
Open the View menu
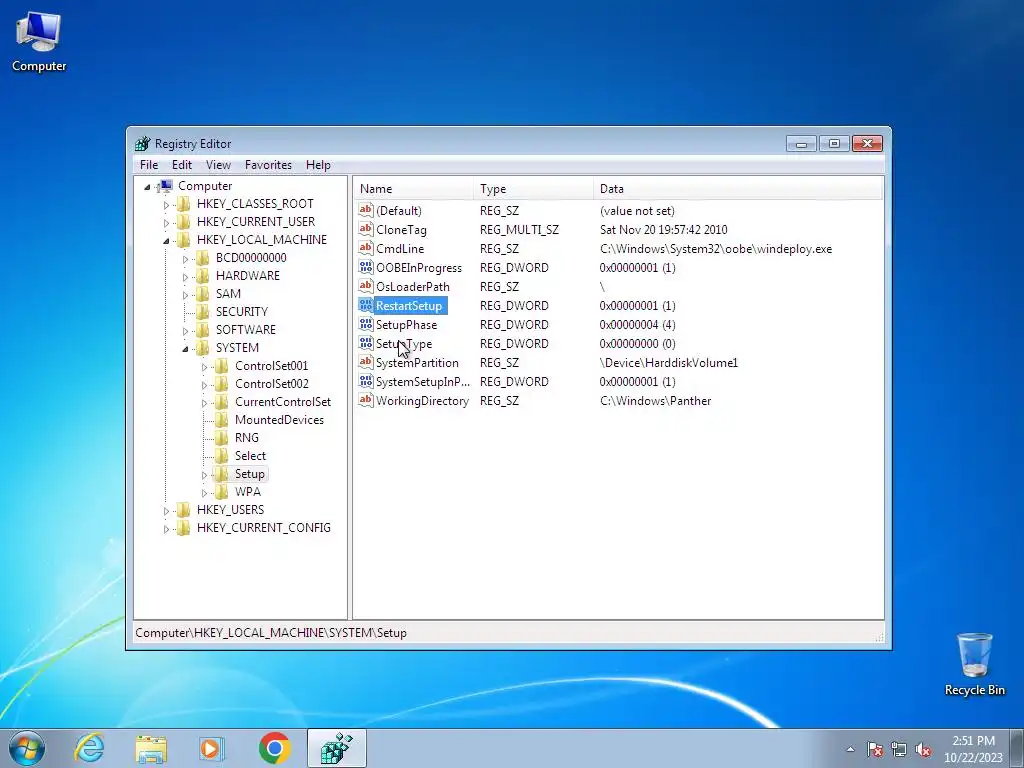pyautogui.click(x=218, y=165)
